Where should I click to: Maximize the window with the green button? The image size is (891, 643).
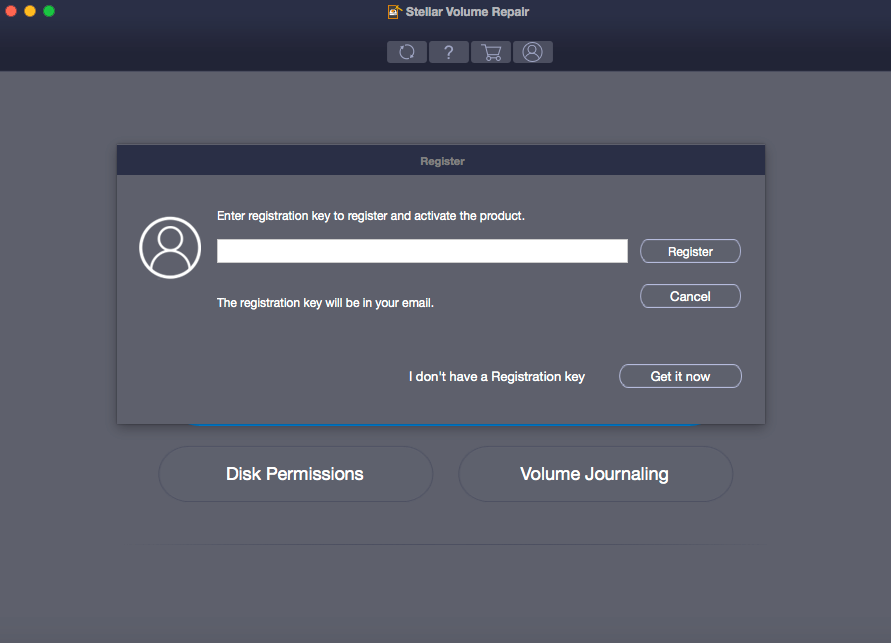tap(49, 11)
